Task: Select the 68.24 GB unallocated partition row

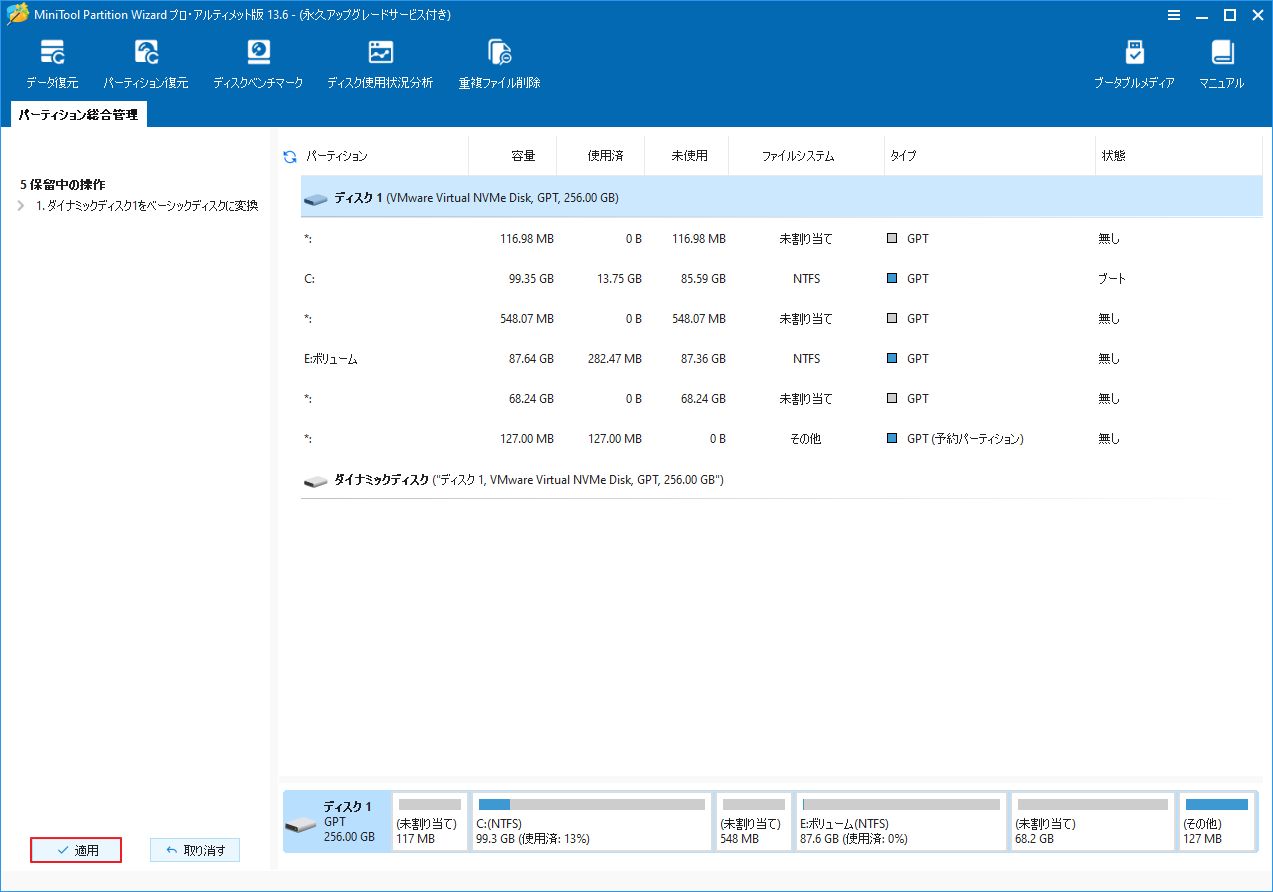Action: 781,399
